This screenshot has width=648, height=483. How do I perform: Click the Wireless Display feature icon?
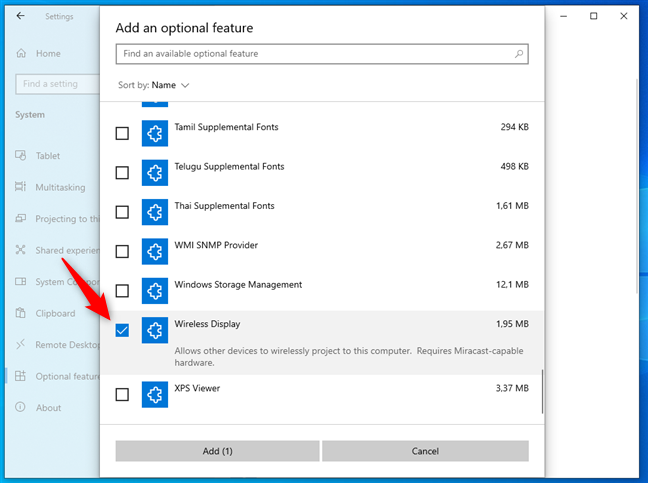point(155,330)
